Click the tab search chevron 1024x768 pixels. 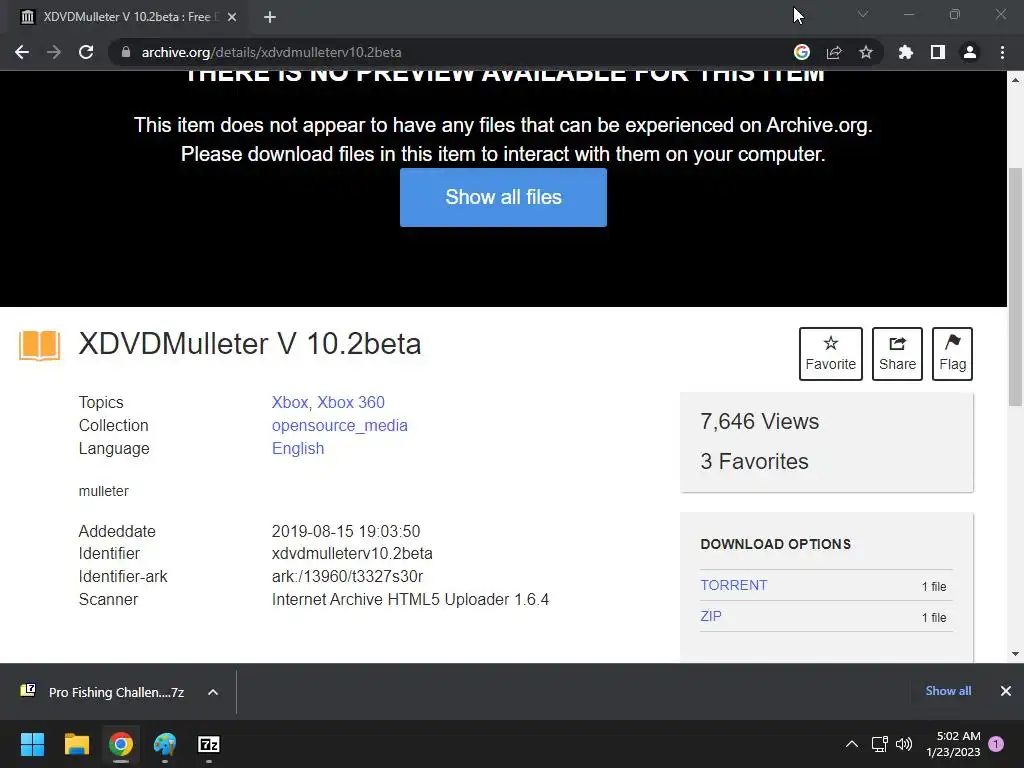pos(863,14)
